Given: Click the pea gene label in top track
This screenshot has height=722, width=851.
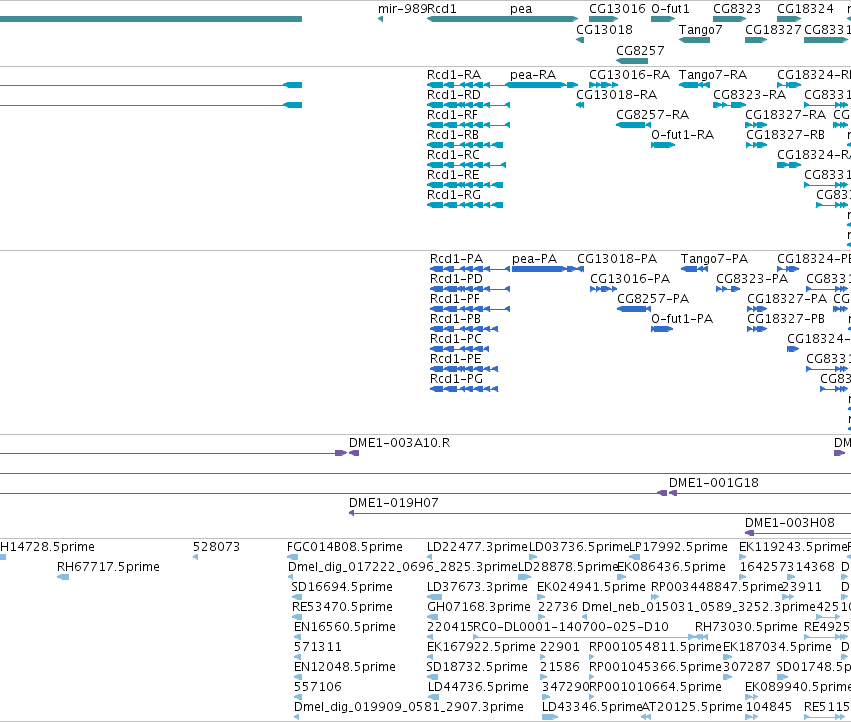Looking at the screenshot, I should [521, 9].
